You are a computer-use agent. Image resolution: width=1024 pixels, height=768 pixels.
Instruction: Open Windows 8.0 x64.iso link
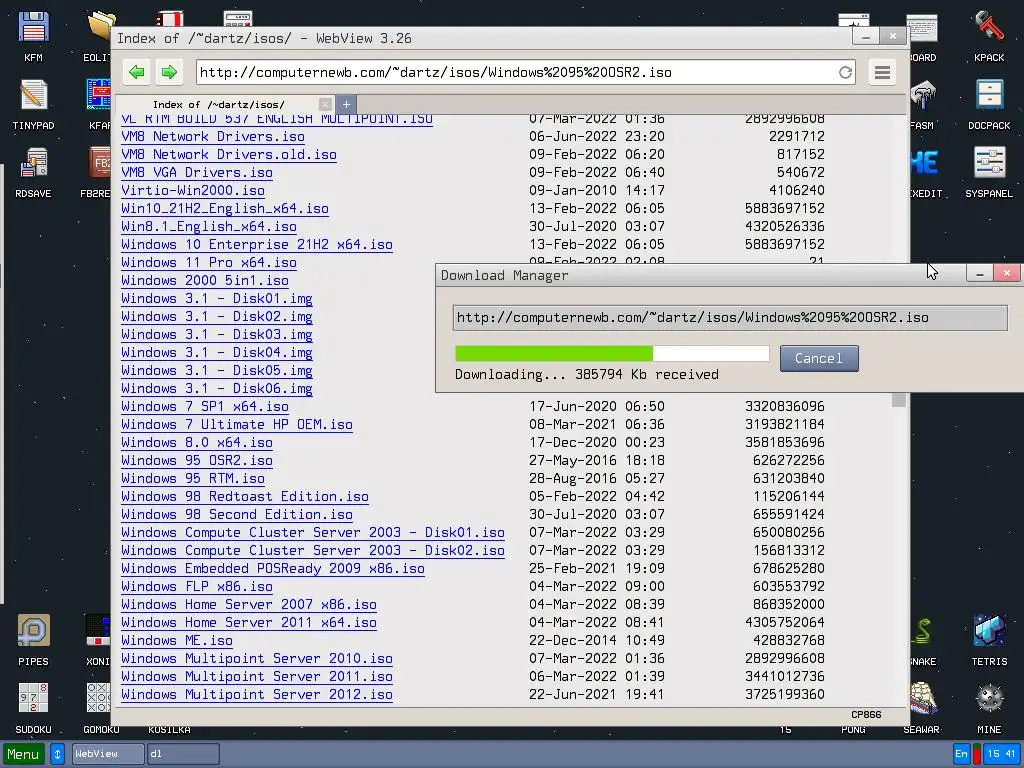[x=197, y=443]
